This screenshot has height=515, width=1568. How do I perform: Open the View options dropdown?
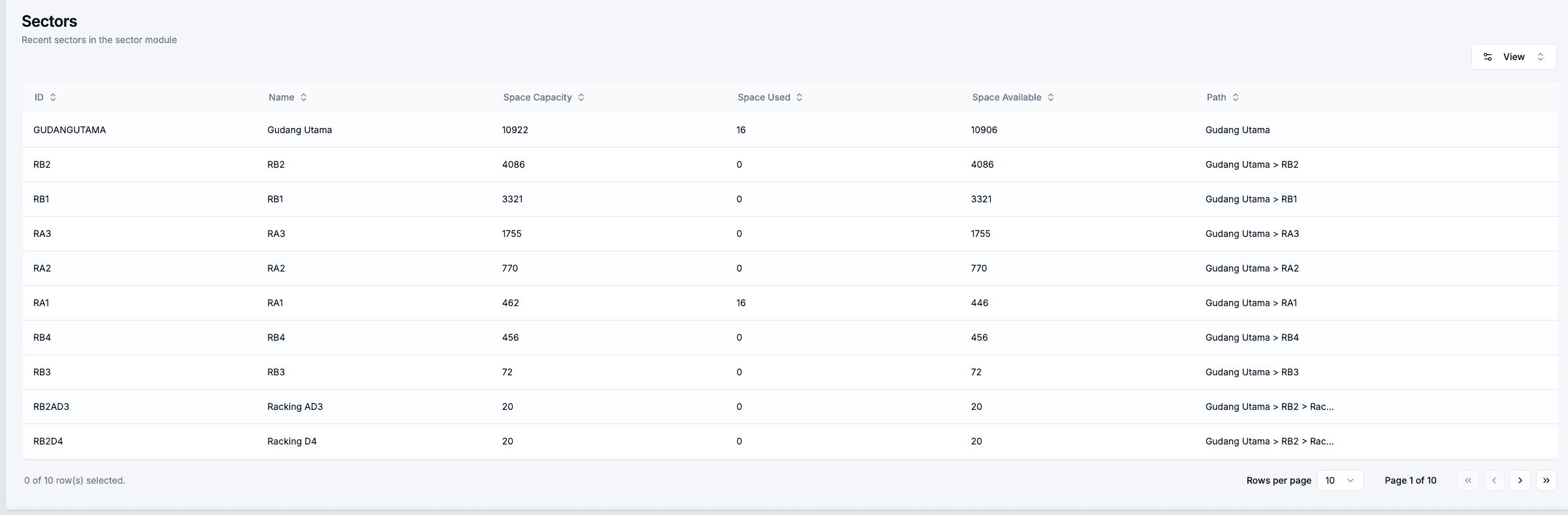tap(1513, 57)
